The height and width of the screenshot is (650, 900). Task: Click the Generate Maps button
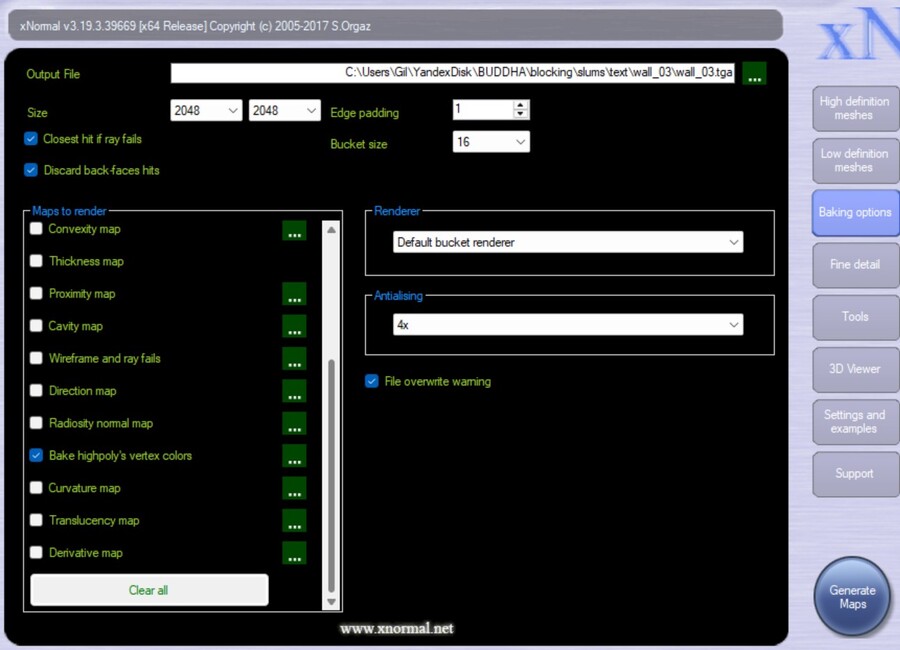click(852, 597)
